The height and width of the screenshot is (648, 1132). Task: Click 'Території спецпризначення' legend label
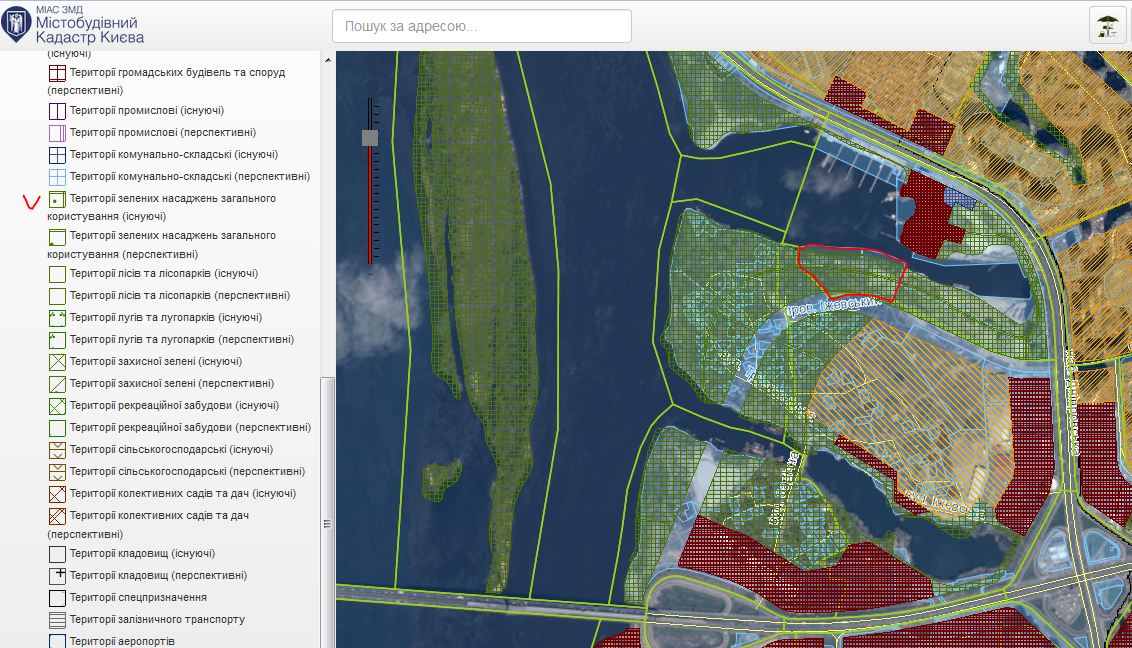138,598
